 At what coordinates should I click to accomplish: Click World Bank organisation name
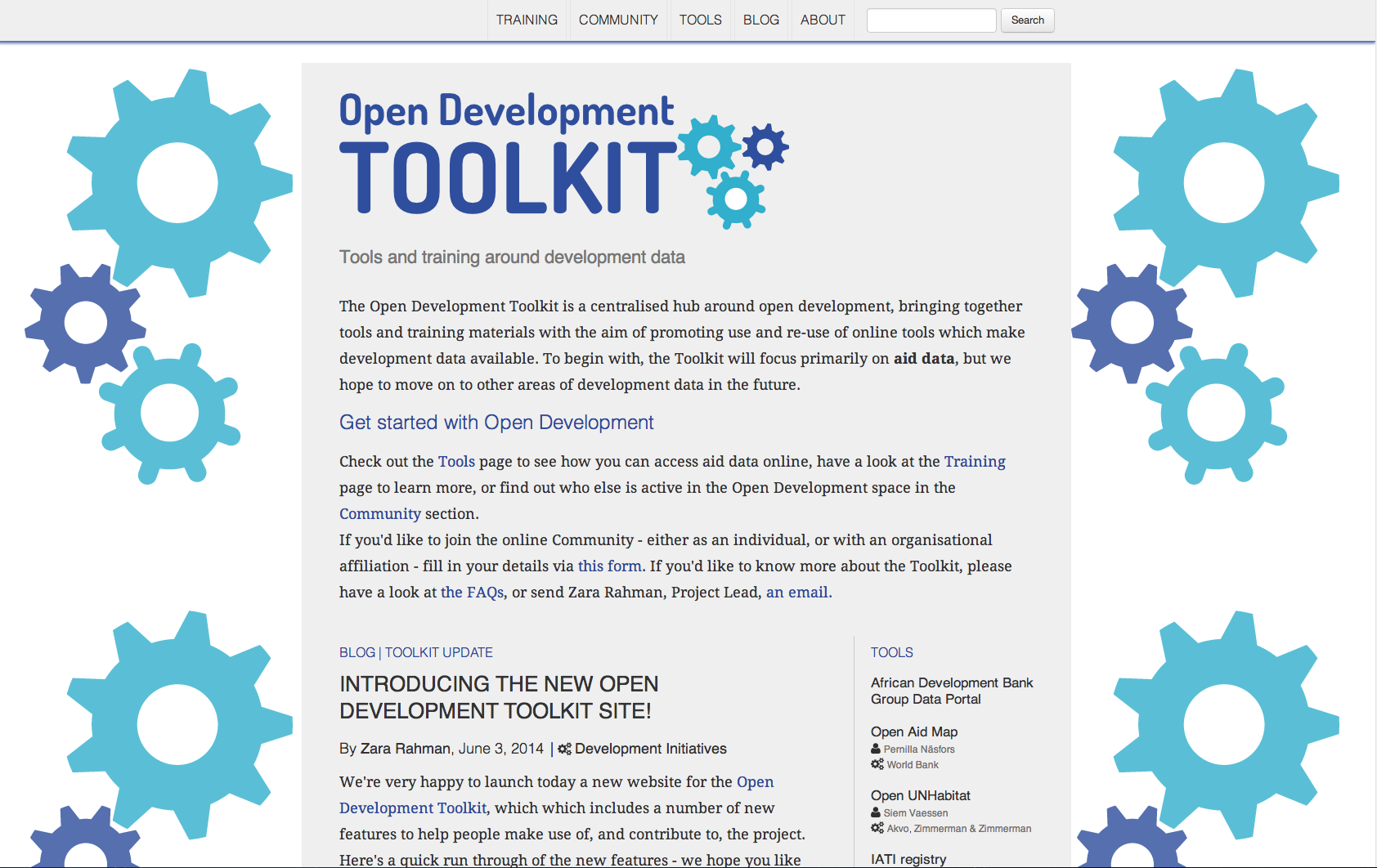click(x=913, y=765)
